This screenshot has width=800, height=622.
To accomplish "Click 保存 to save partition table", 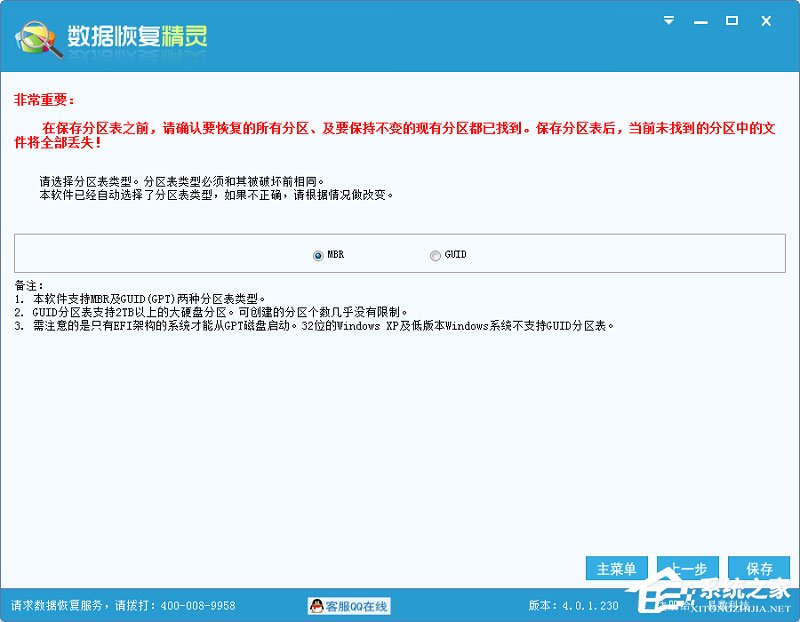I will click(x=759, y=568).
